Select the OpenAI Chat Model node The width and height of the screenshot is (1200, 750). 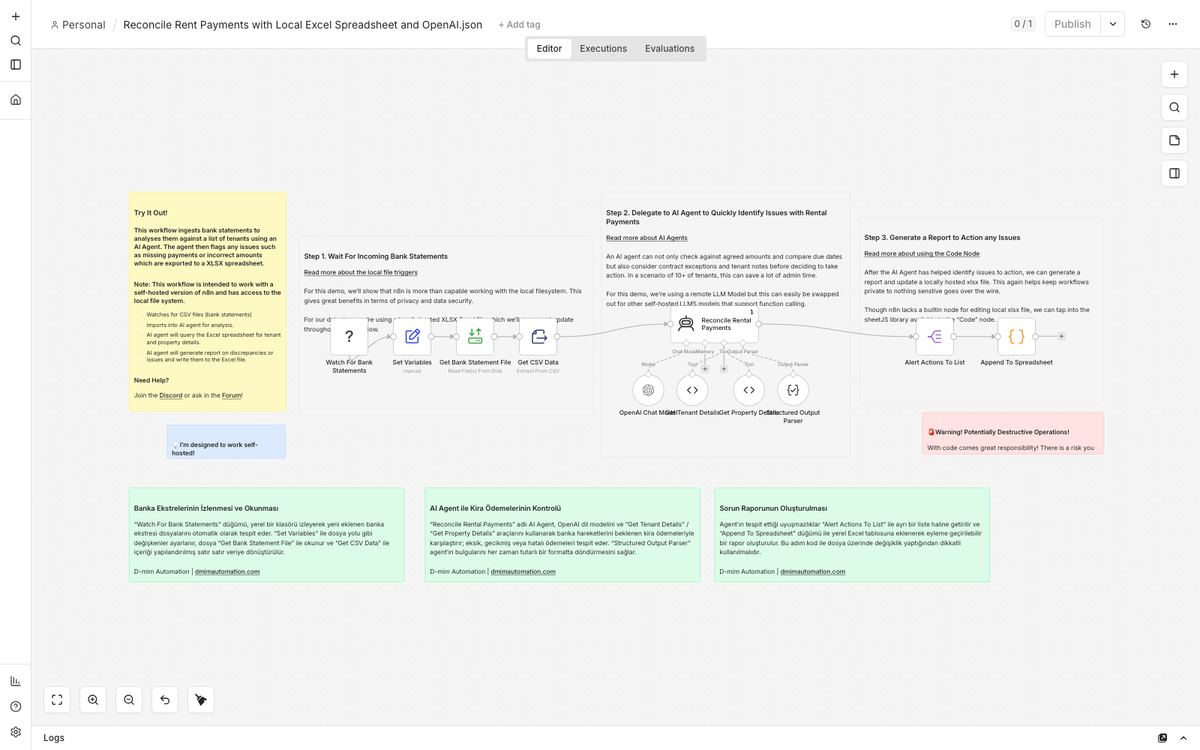(x=648, y=390)
